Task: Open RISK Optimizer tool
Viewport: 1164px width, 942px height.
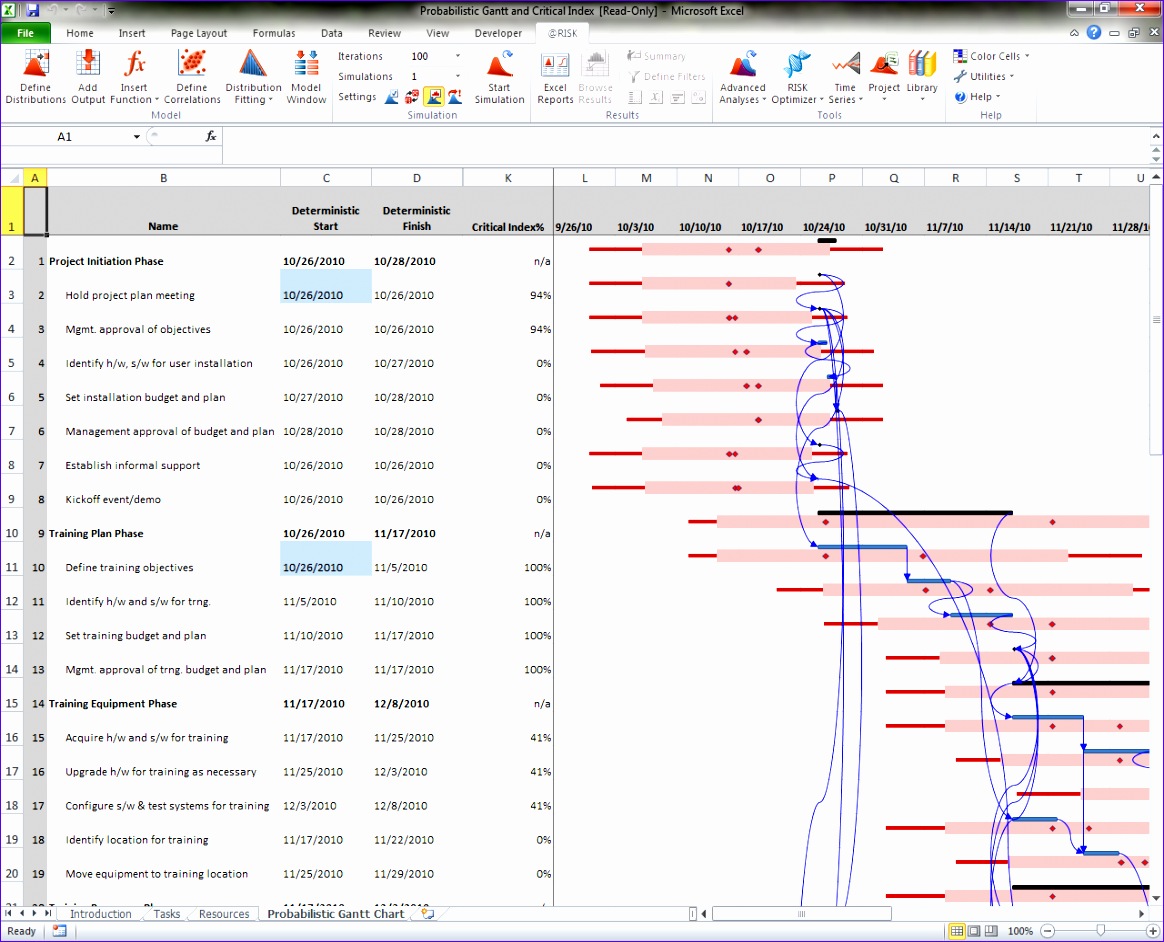Action: pos(797,76)
